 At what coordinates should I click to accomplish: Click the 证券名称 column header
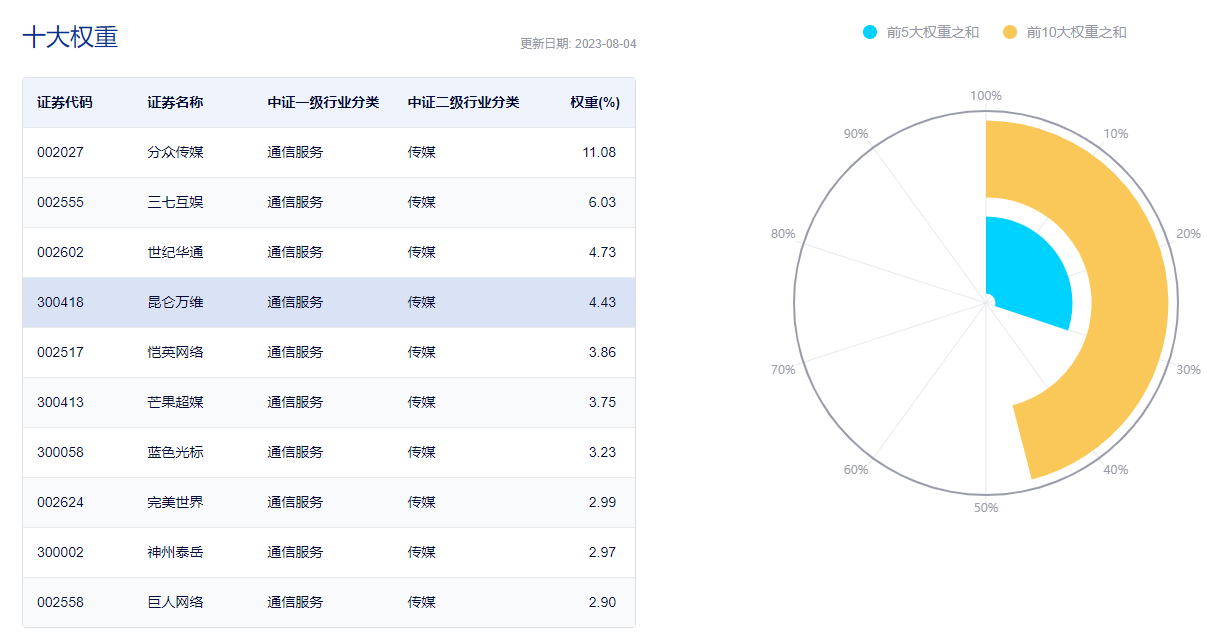coord(175,102)
